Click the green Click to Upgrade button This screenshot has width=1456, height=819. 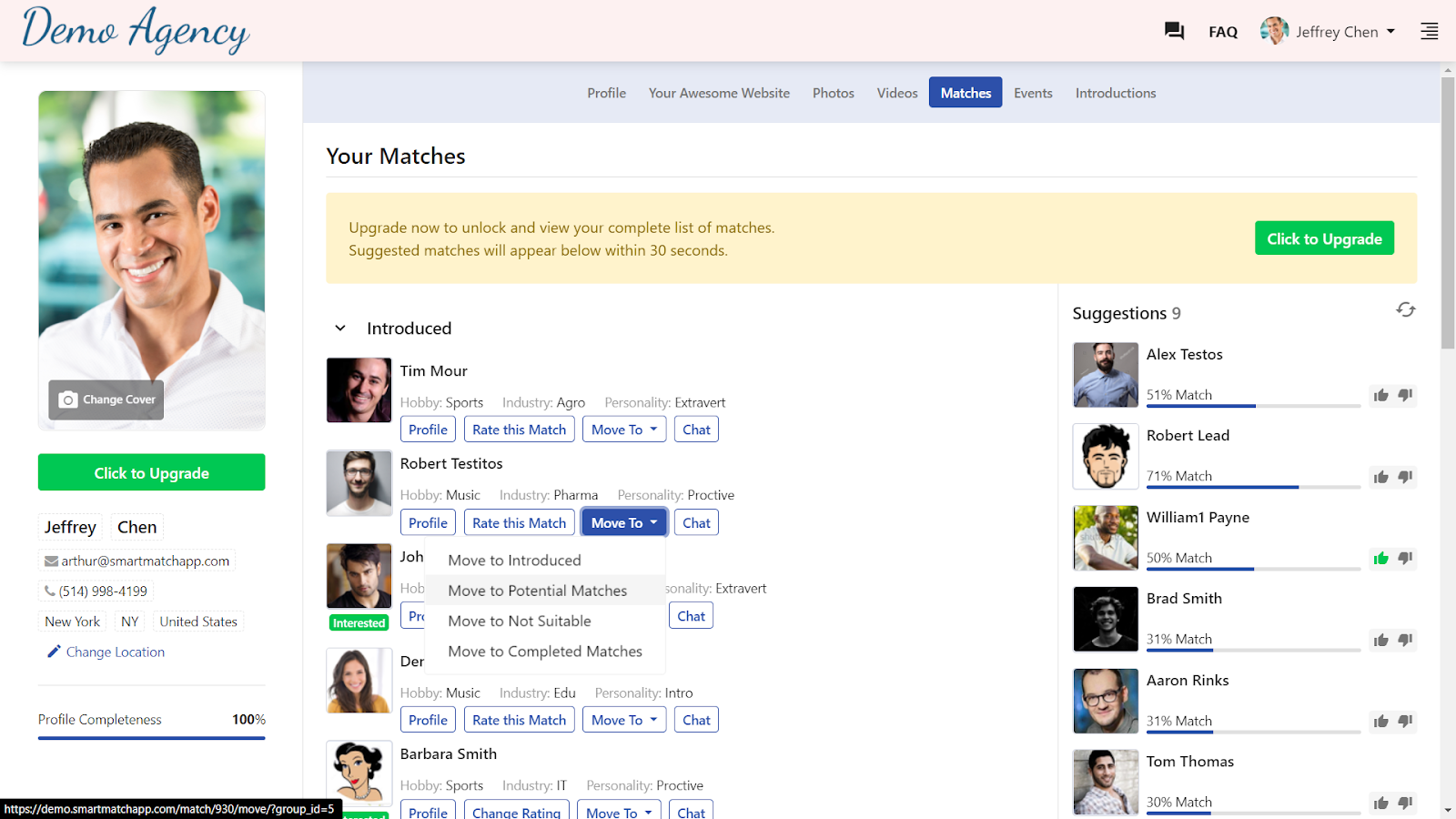pyautogui.click(x=1324, y=238)
